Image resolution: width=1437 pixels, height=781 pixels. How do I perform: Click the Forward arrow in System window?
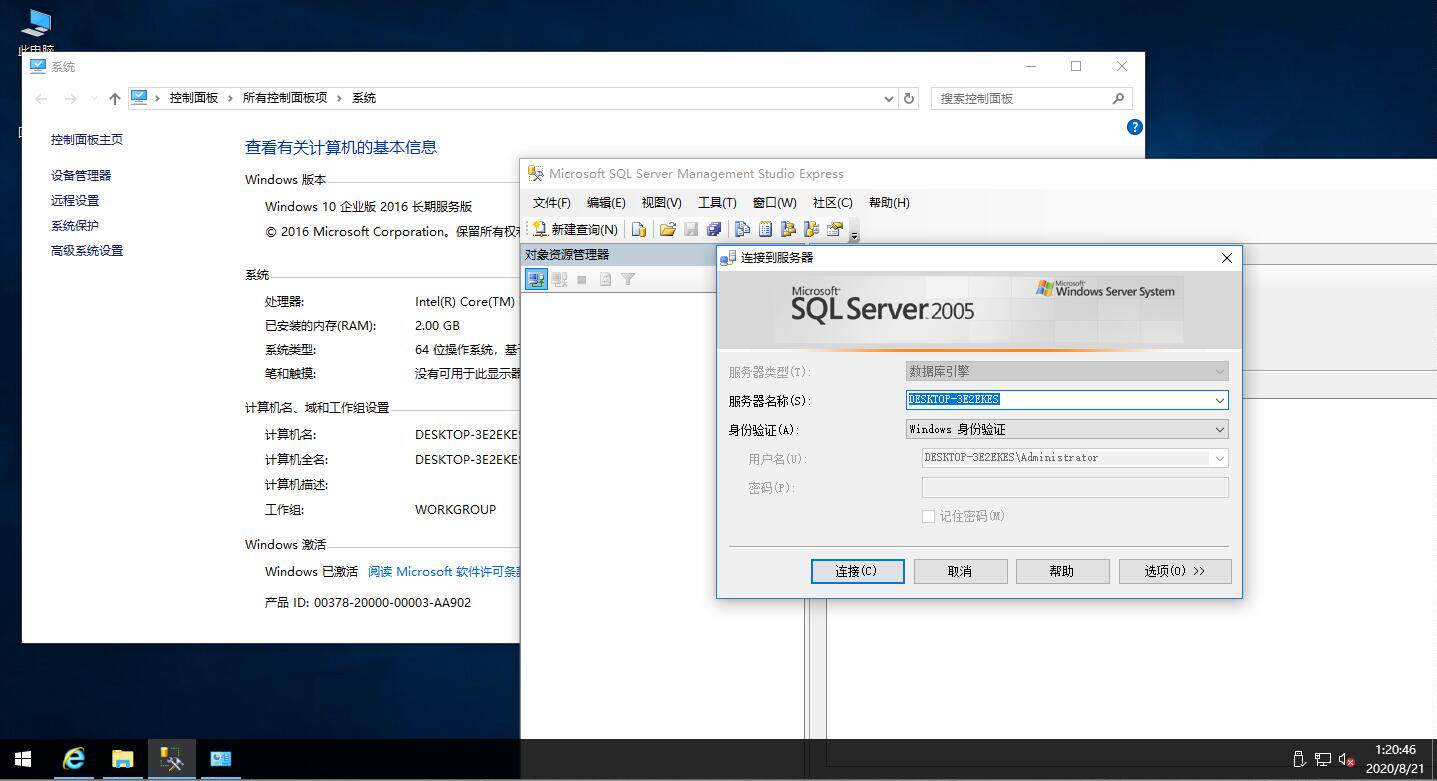[x=70, y=98]
